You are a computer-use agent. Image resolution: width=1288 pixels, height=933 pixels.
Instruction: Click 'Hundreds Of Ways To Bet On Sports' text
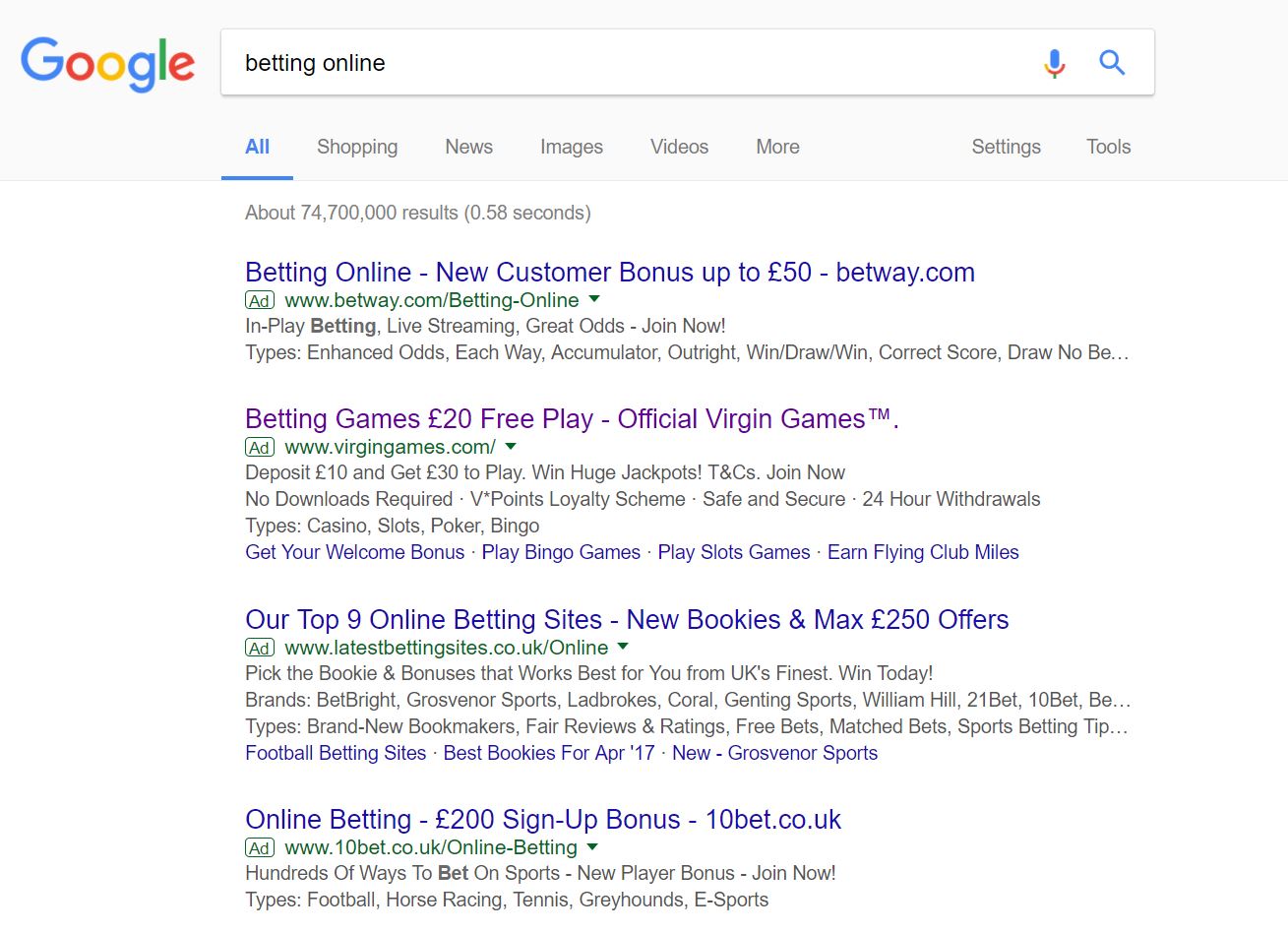pyautogui.click(x=540, y=873)
